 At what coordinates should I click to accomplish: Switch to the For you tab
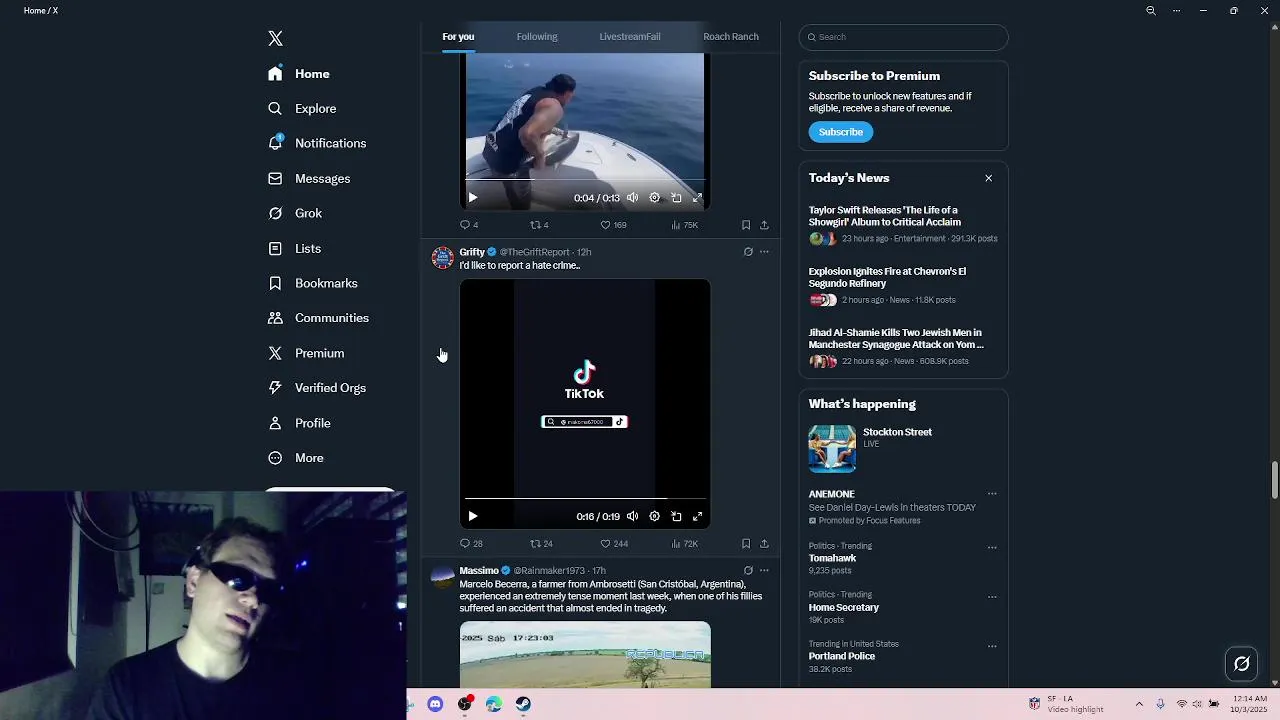(x=458, y=37)
